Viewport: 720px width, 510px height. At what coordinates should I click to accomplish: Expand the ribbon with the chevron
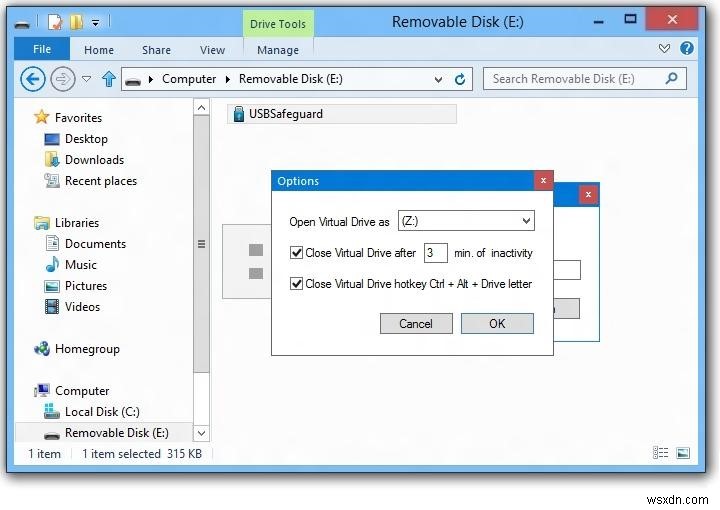(664, 48)
